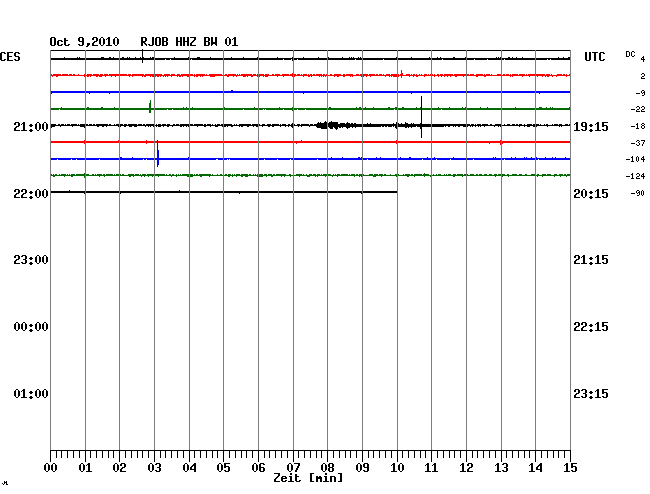Click the DC offset value '-22'
Image resolution: width=650 pixels, height=494 pixels.
pos(638,109)
